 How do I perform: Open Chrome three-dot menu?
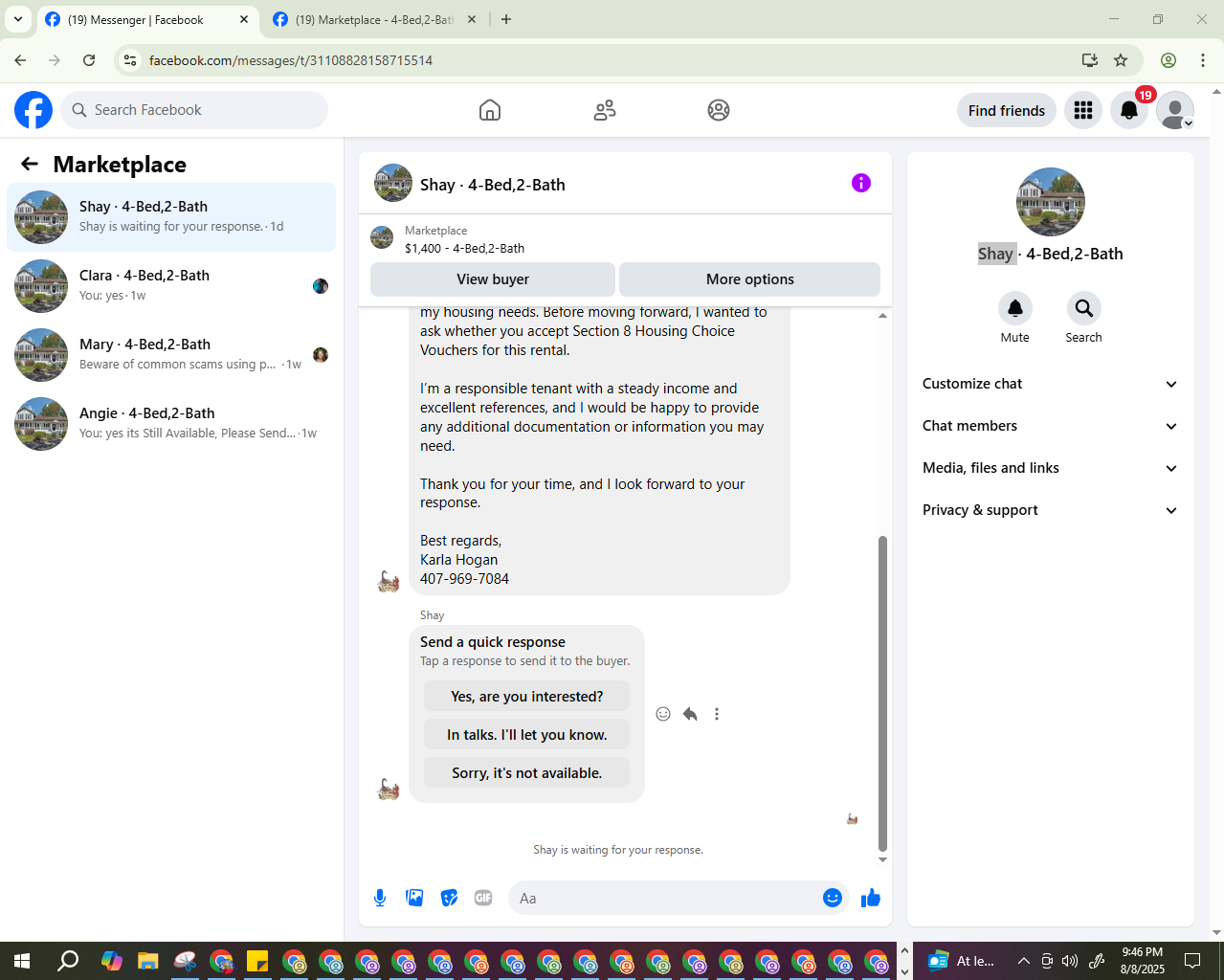(x=1203, y=60)
